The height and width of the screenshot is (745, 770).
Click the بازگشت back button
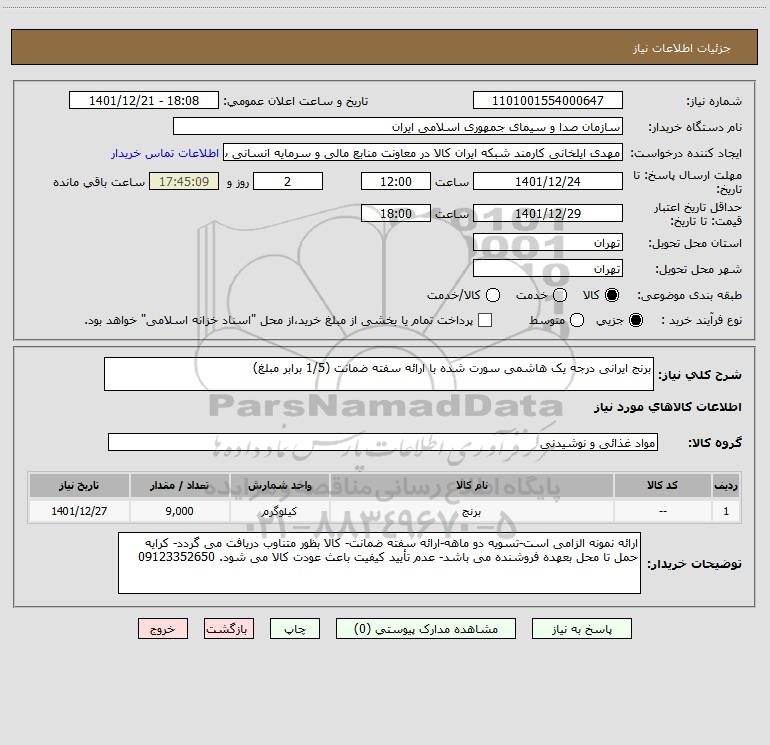coord(229,629)
